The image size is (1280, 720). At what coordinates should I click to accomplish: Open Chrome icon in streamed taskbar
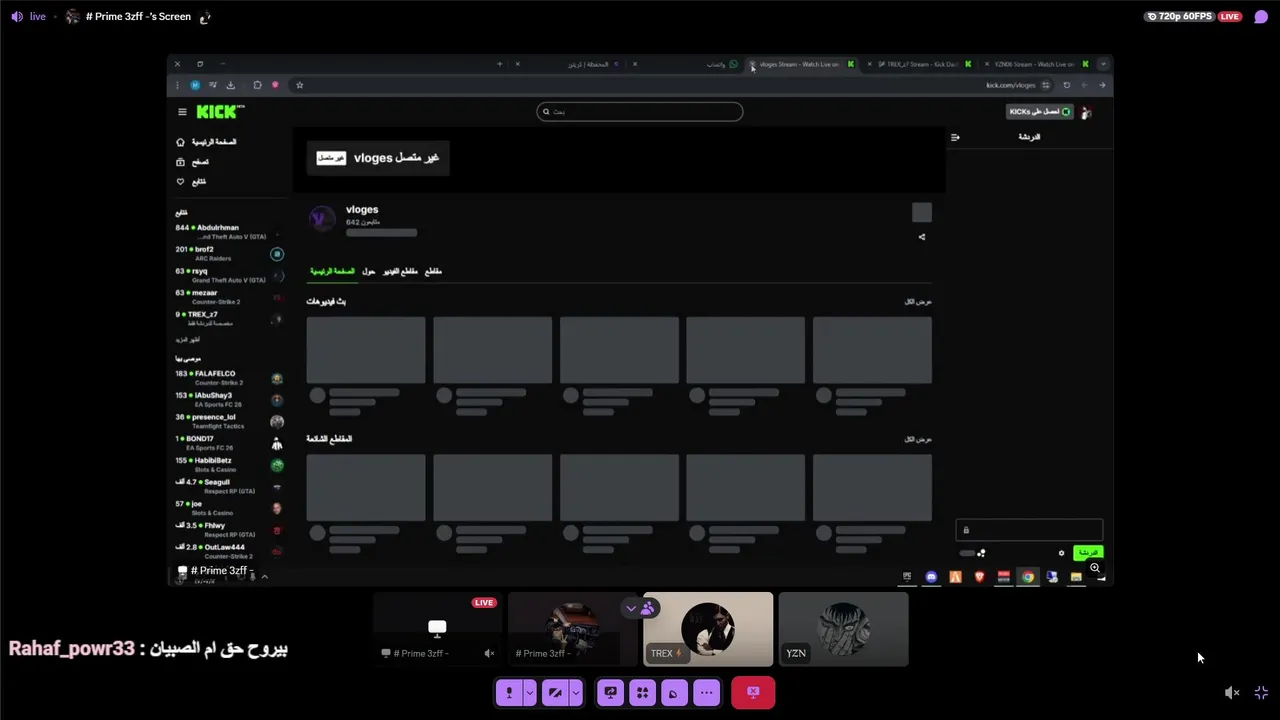(1028, 577)
